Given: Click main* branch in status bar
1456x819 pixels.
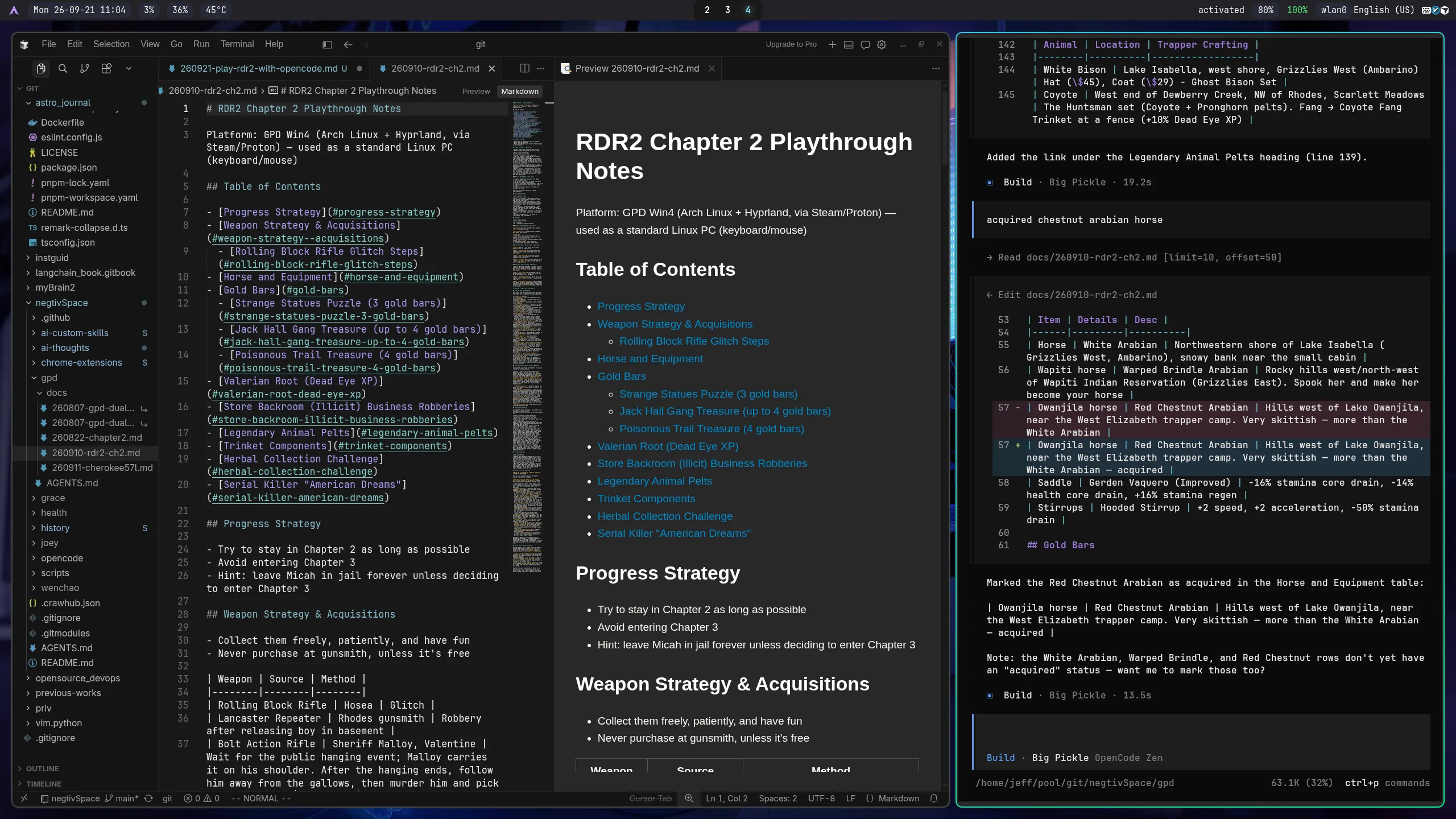Looking at the screenshot, I should tap(122, 799).
